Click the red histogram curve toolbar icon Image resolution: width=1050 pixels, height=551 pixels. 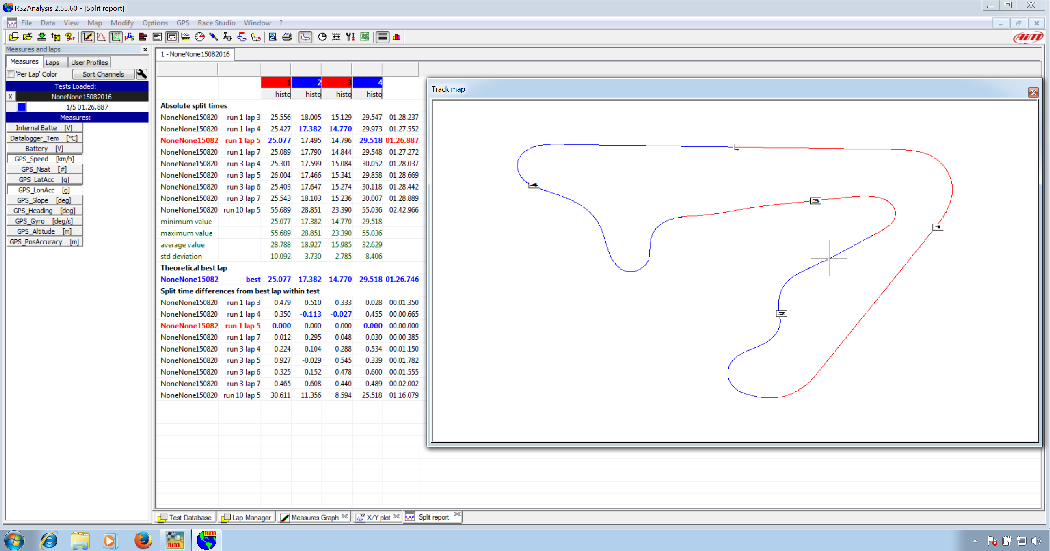point(101,37)
